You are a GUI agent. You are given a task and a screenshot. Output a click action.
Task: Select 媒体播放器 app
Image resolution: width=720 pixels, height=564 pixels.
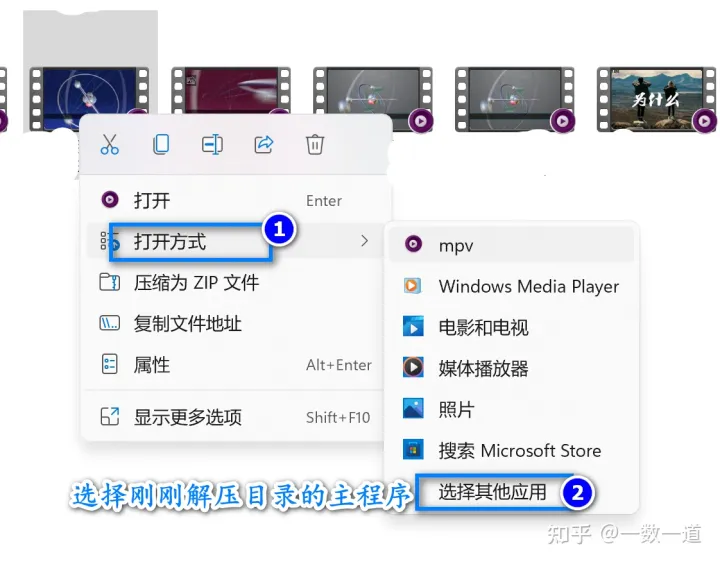point(512,368)
